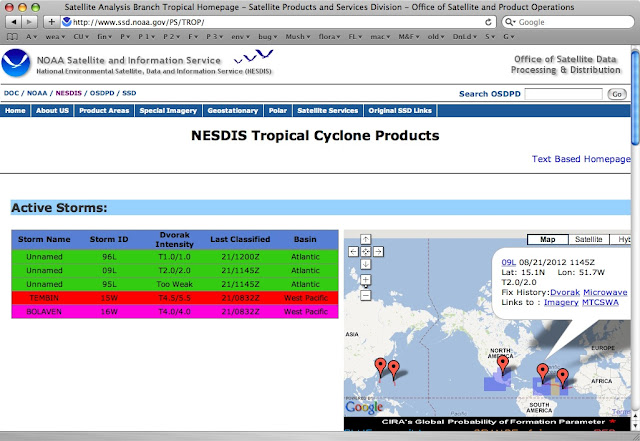Viewport: 640px width, 441px height.
Task: Click in the Search OSDPD text field
Action: coord(563,94)
